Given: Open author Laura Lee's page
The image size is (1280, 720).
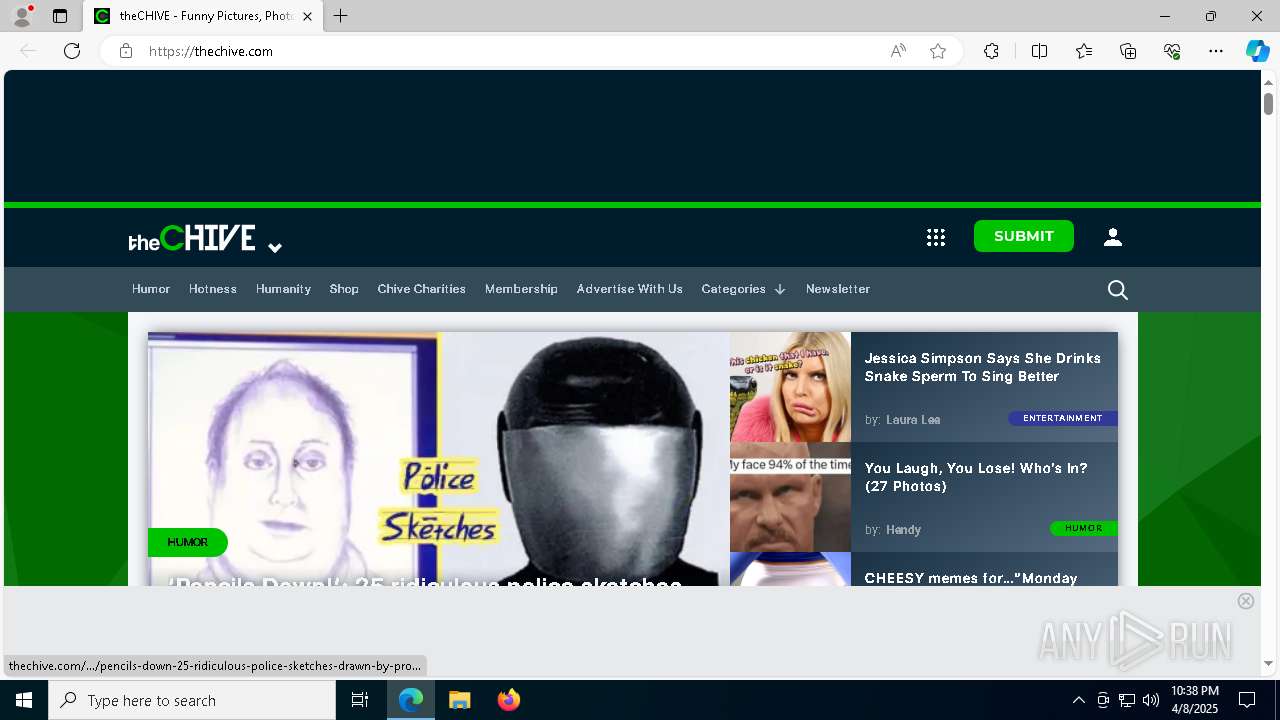Looking at the screenshot, I should pos(913,420).
